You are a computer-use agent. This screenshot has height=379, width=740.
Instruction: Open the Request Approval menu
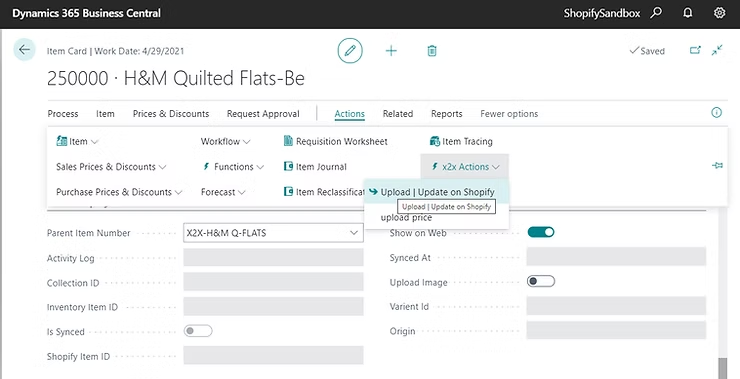coord(263,114)
